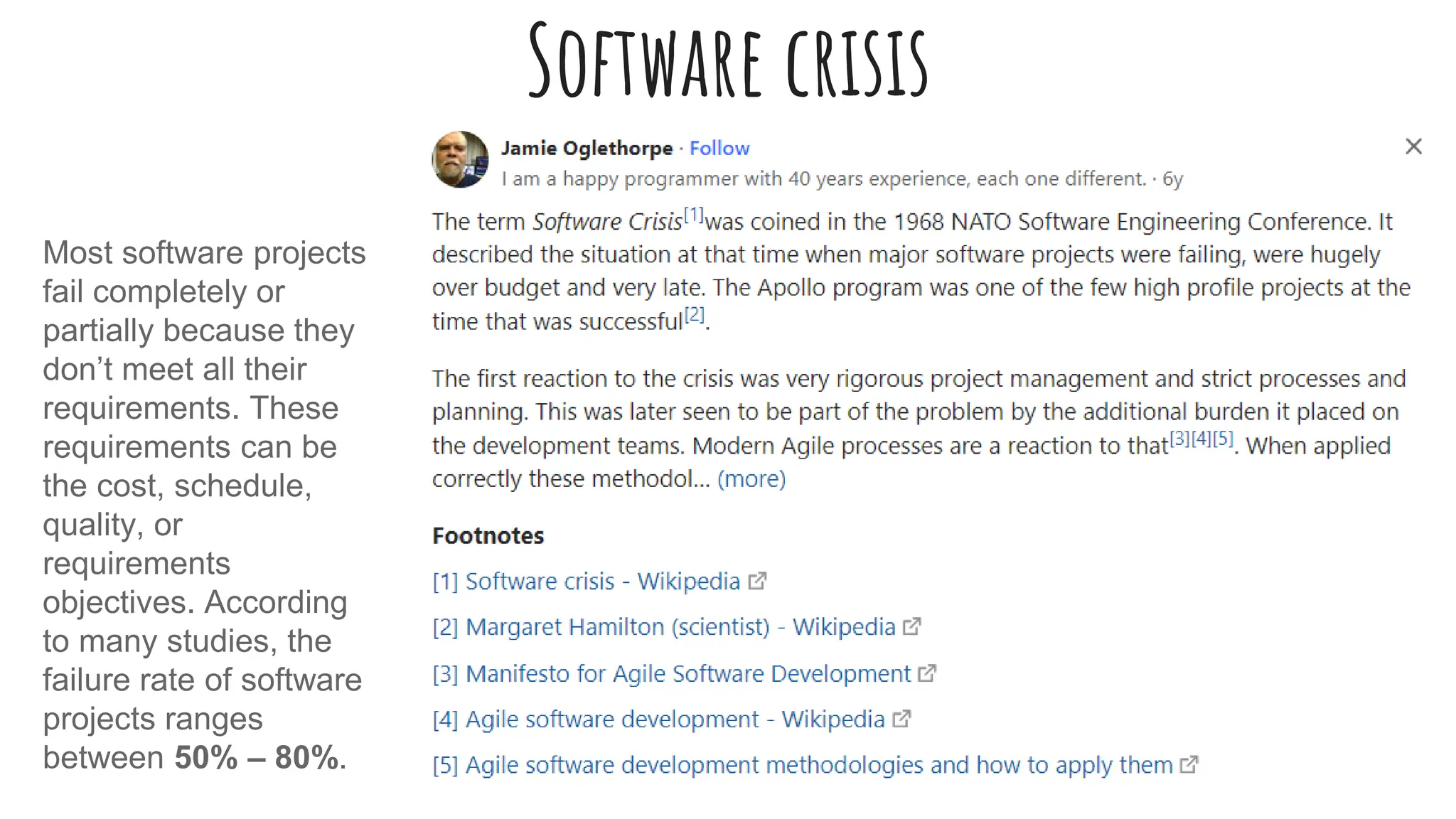Expand the answer with (more)

[751, 479]
